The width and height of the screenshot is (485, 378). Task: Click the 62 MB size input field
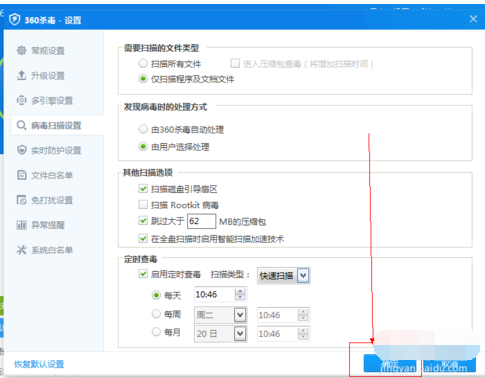point(201,221)
